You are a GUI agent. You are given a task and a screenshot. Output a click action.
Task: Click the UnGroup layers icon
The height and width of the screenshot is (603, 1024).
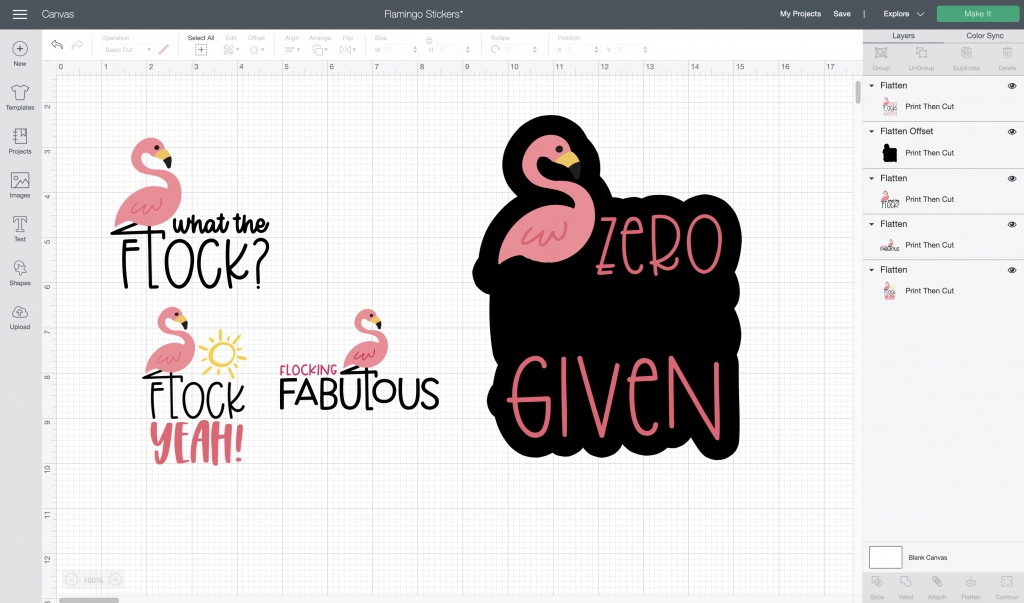click(921, 53)
